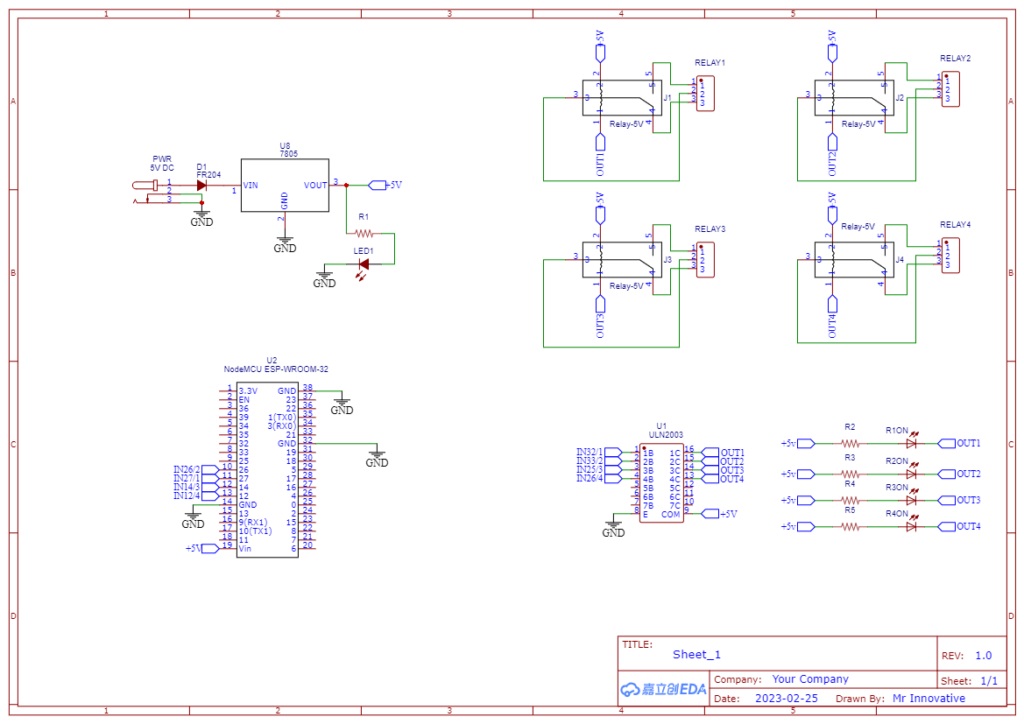Screen dimensions: 1024x724
Task: Click the EDA logo in the title block
Action: [x=664, y=689]
